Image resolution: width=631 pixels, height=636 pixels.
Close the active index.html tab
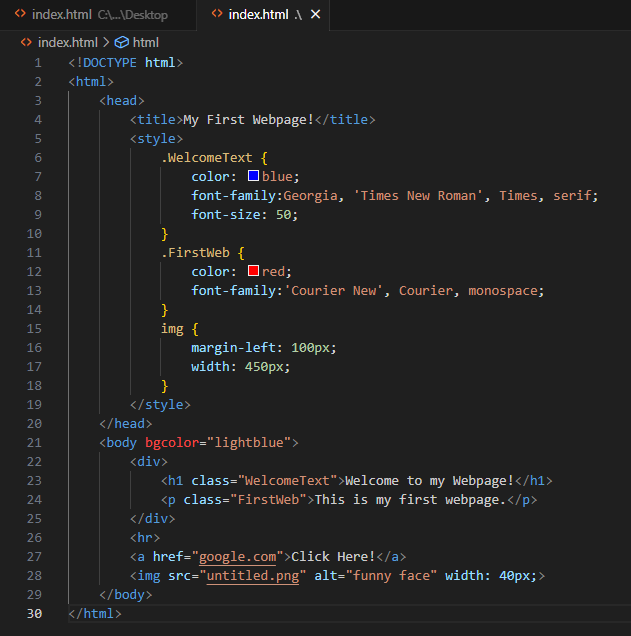[x=317, y=15]
